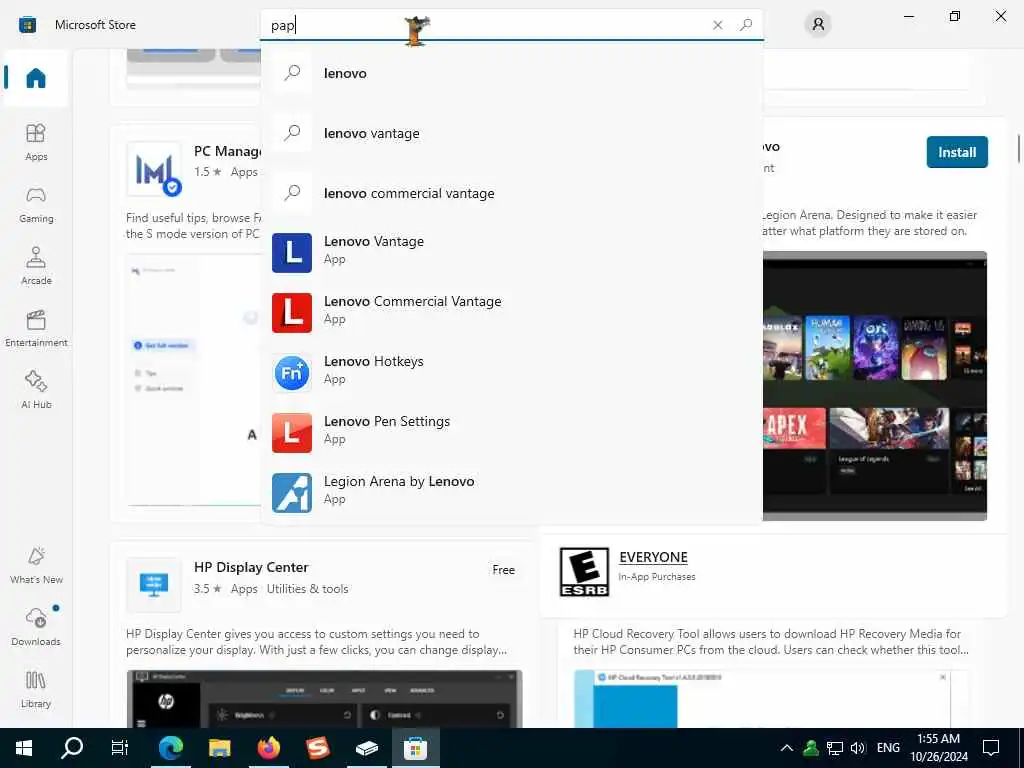Open the Arcade section
The height and width of the screenshot is (768, 1024).
coord(36,266)
